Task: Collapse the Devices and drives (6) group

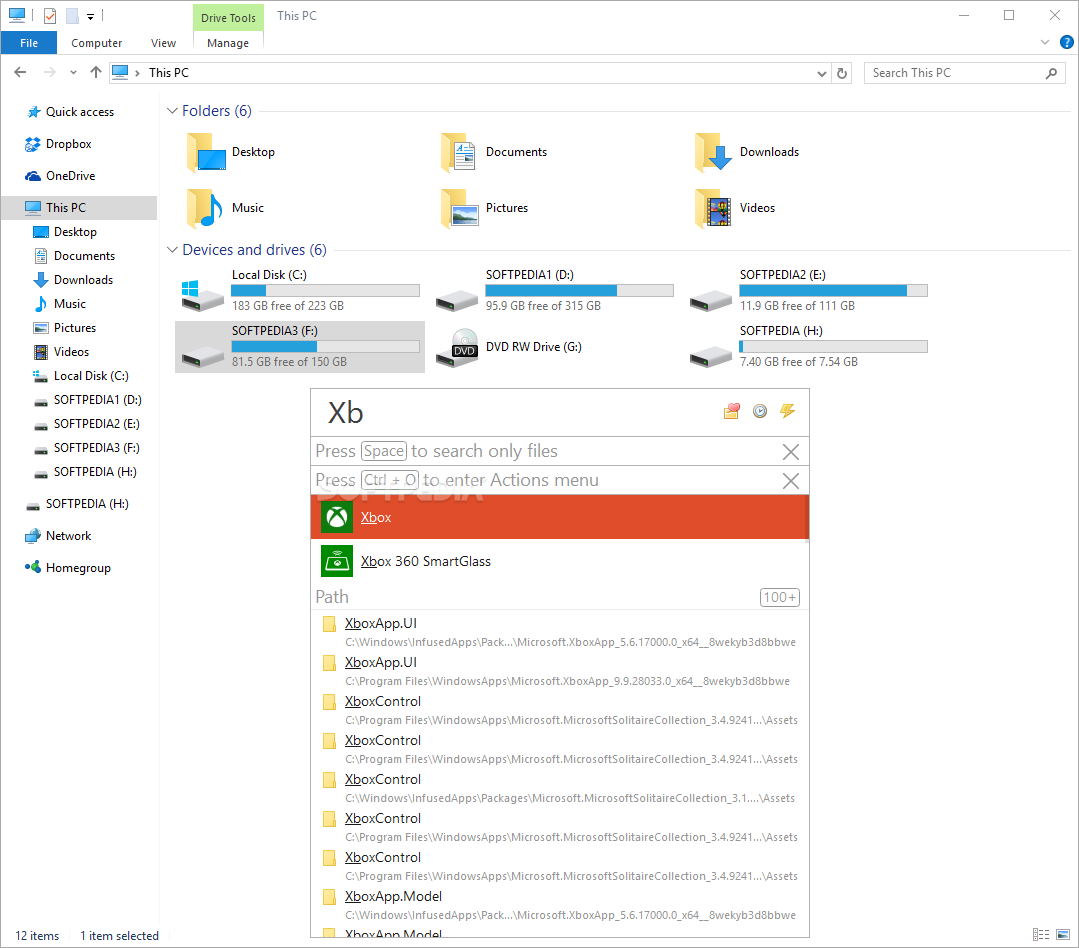Action: [x=173, y=250]
